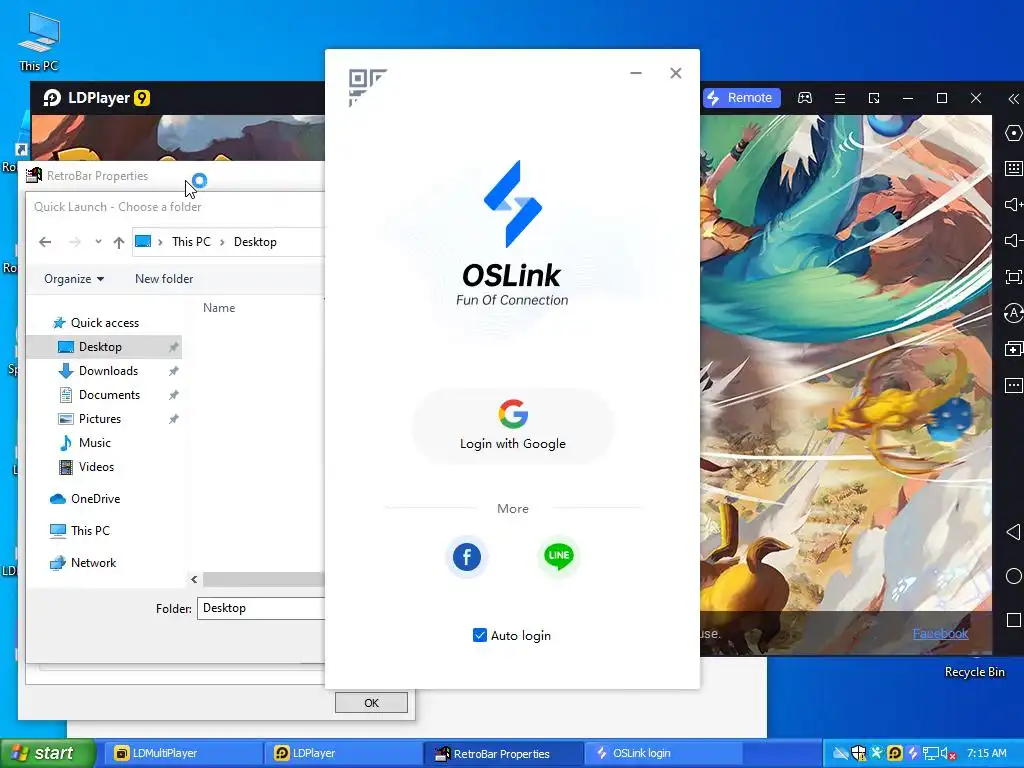The height and width of the screenshot is (768, 1024).
Task: Open the keyboard mapping icon in LDPlayer
Action: [1014, 168]
